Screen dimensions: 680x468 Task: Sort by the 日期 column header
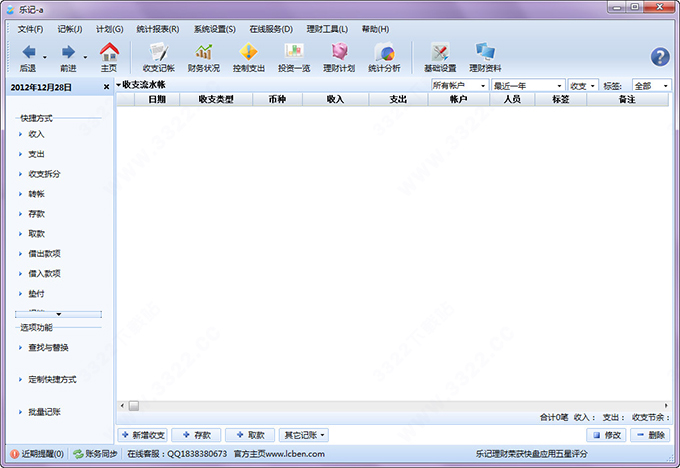157,99
